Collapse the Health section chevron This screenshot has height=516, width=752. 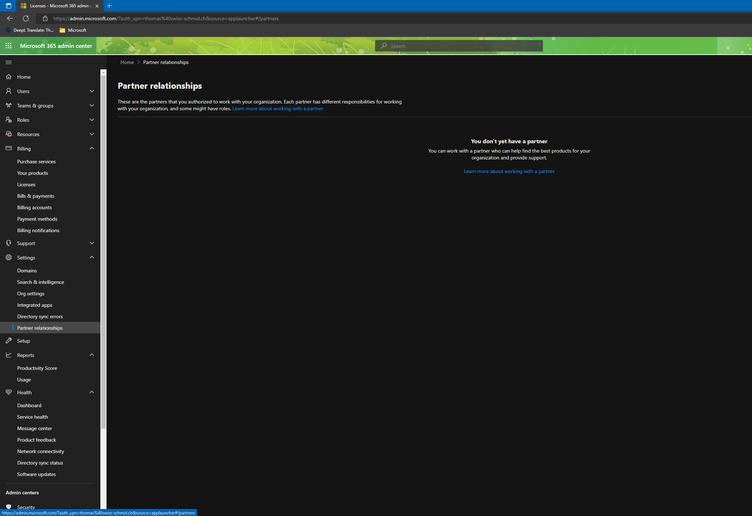coord(92,392)
